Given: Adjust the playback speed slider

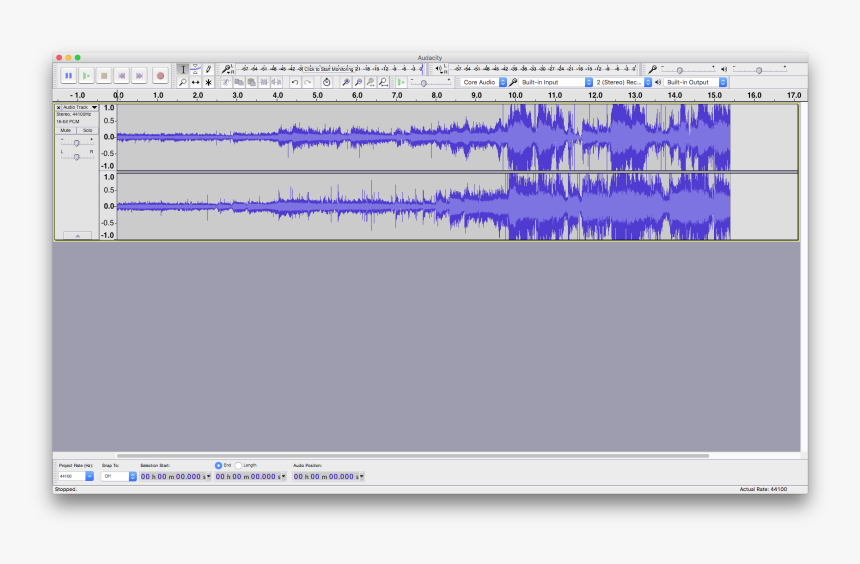Looking at the screenshot, I should pyautogui.click(x=431, y=82).
